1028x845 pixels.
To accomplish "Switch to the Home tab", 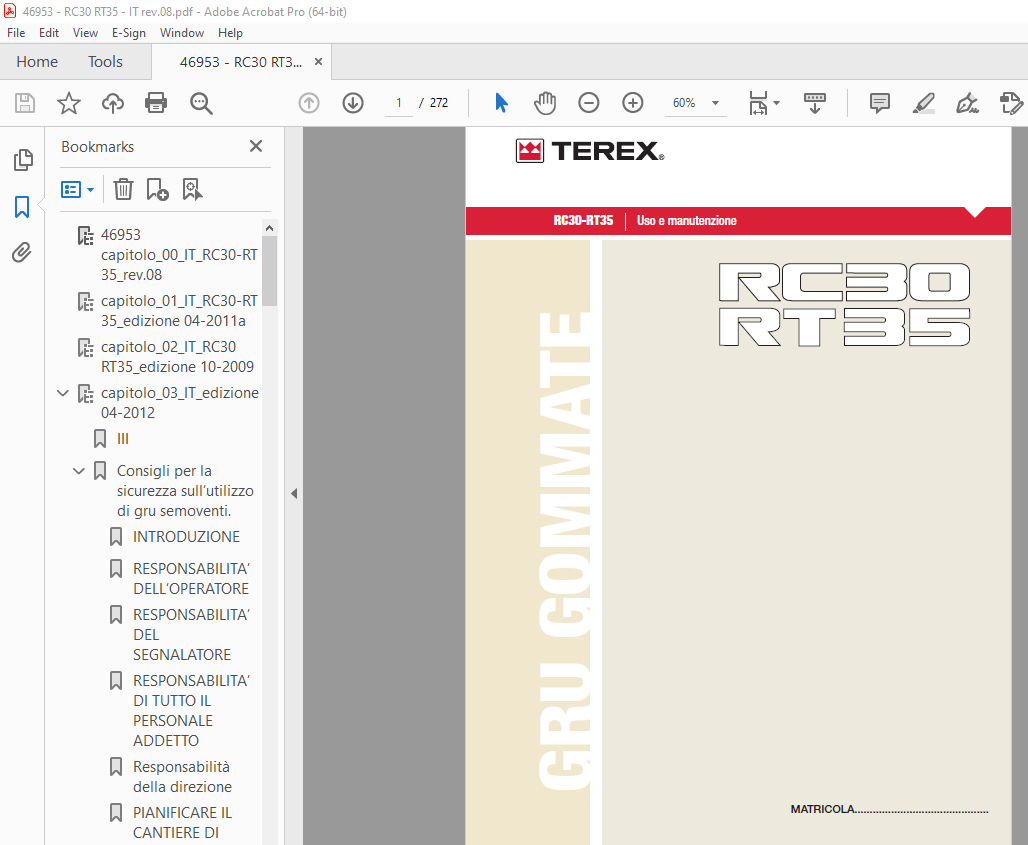I will 37,62.
